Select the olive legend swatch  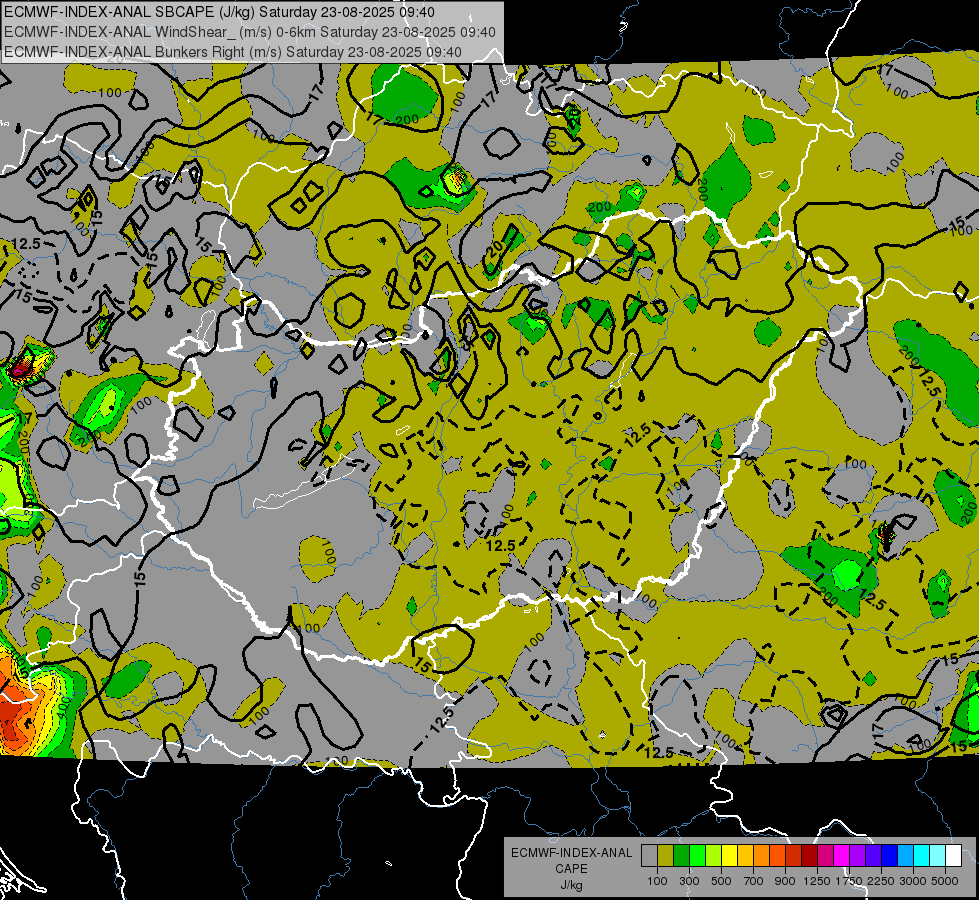[x=666, y=856]
